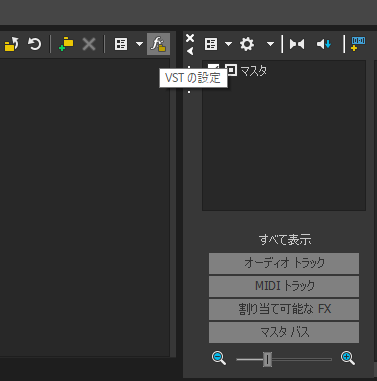The width and height of the screenshot is (377, 381).
Task: Click the grey delete X icon
Action: click(89, 44)
